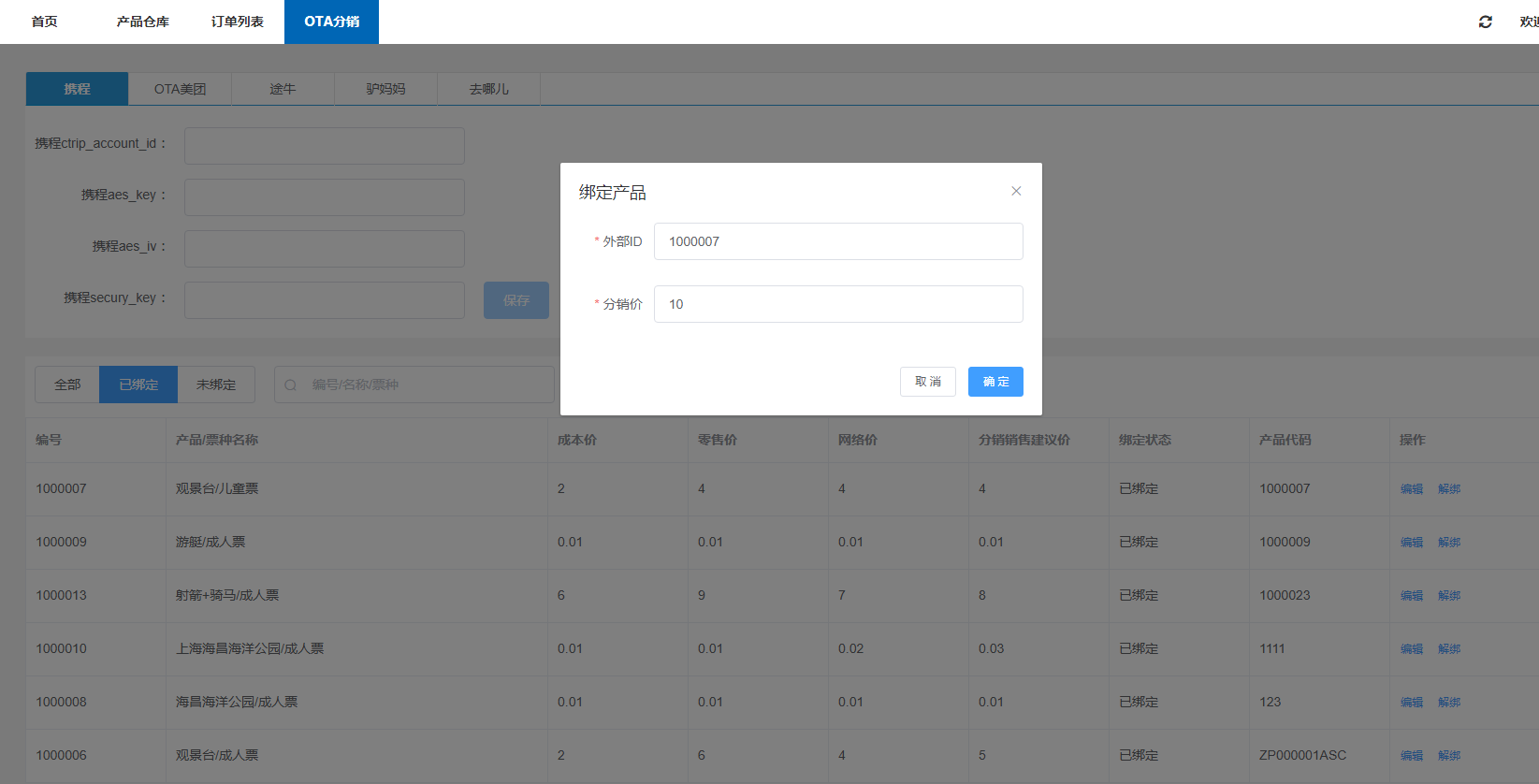Show 全部 products filter
1539x784 pixels.
point(67,385)
